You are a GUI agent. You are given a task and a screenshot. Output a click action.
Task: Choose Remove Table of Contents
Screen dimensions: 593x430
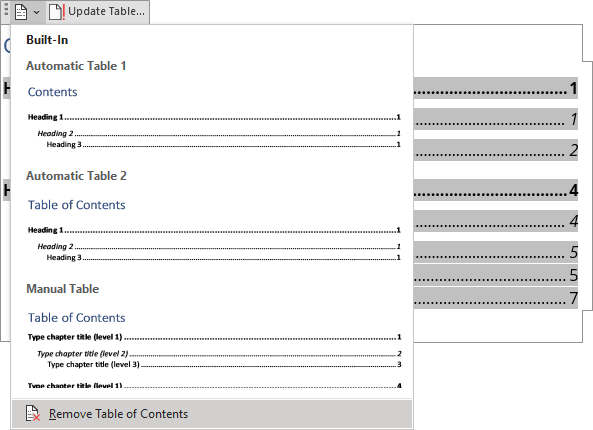(x=212, y=414)
